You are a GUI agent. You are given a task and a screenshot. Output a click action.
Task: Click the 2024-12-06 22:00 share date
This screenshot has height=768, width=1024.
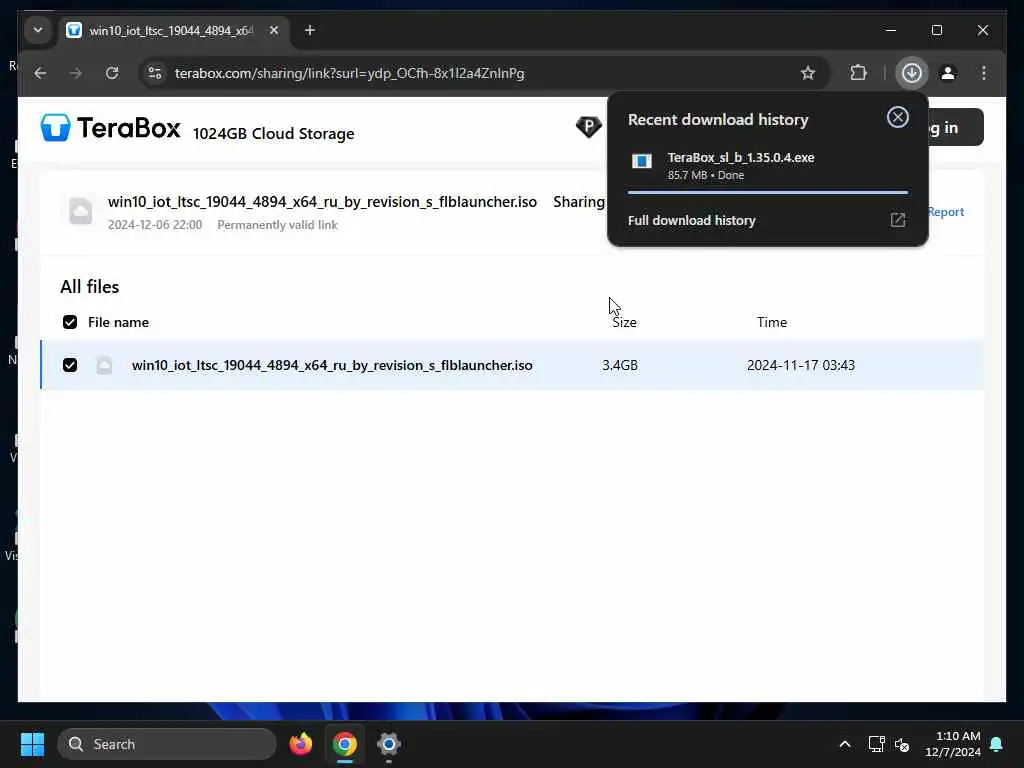pyautogui.click(x=155, y=225)
